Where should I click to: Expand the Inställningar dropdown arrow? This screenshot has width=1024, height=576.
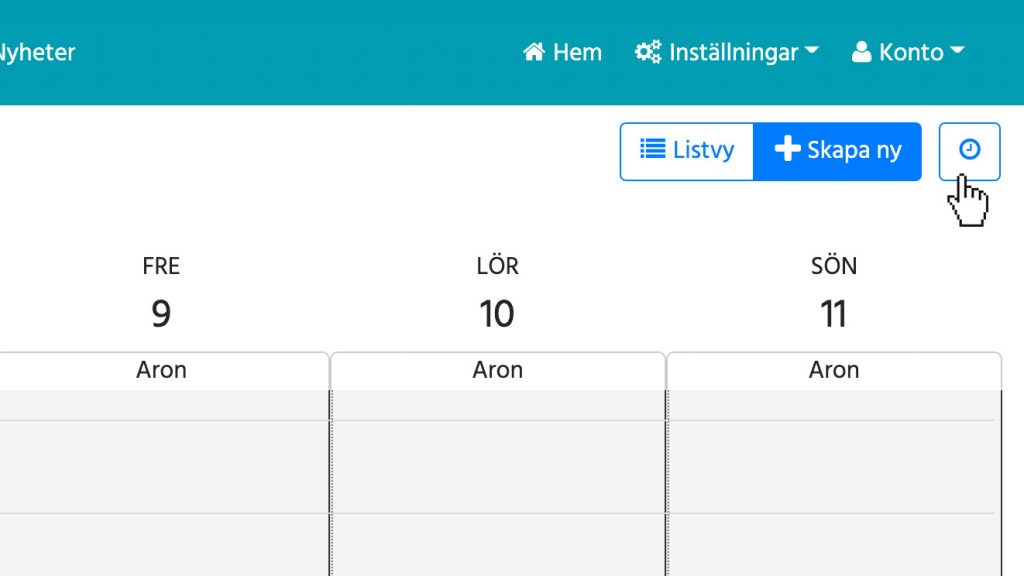coord(812,50)
